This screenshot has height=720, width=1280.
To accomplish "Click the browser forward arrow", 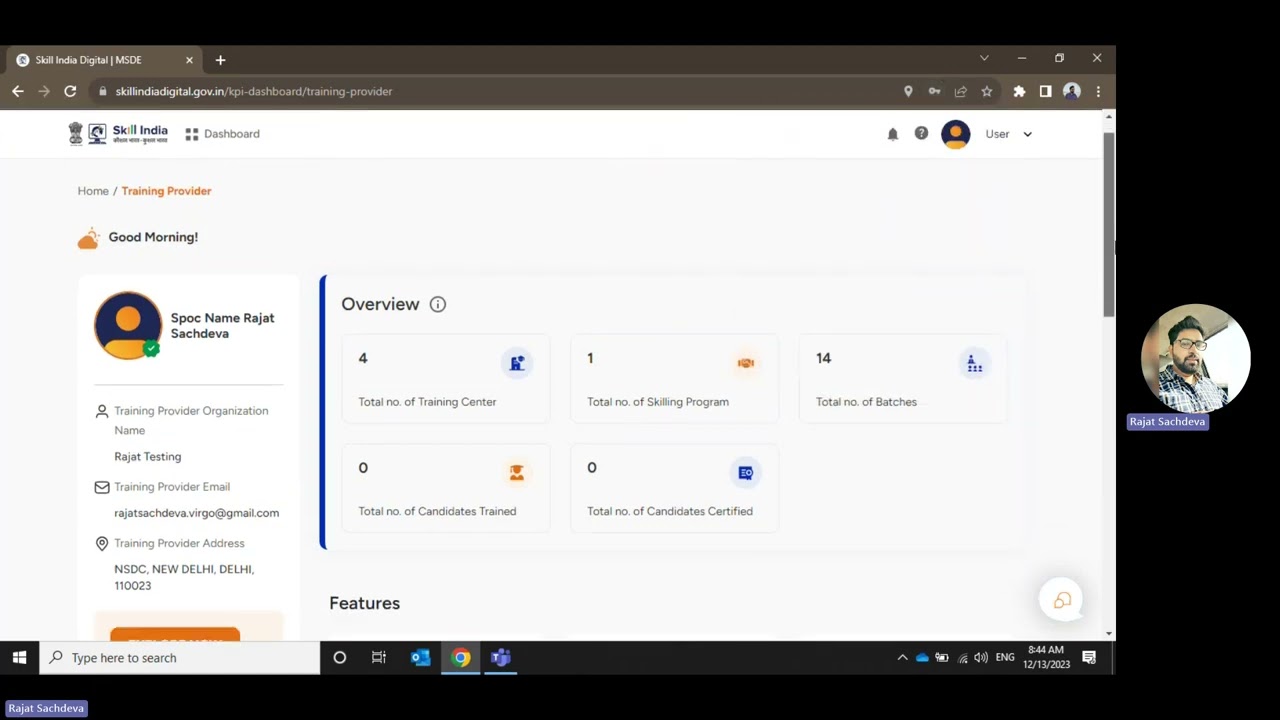I will (44, 91).
